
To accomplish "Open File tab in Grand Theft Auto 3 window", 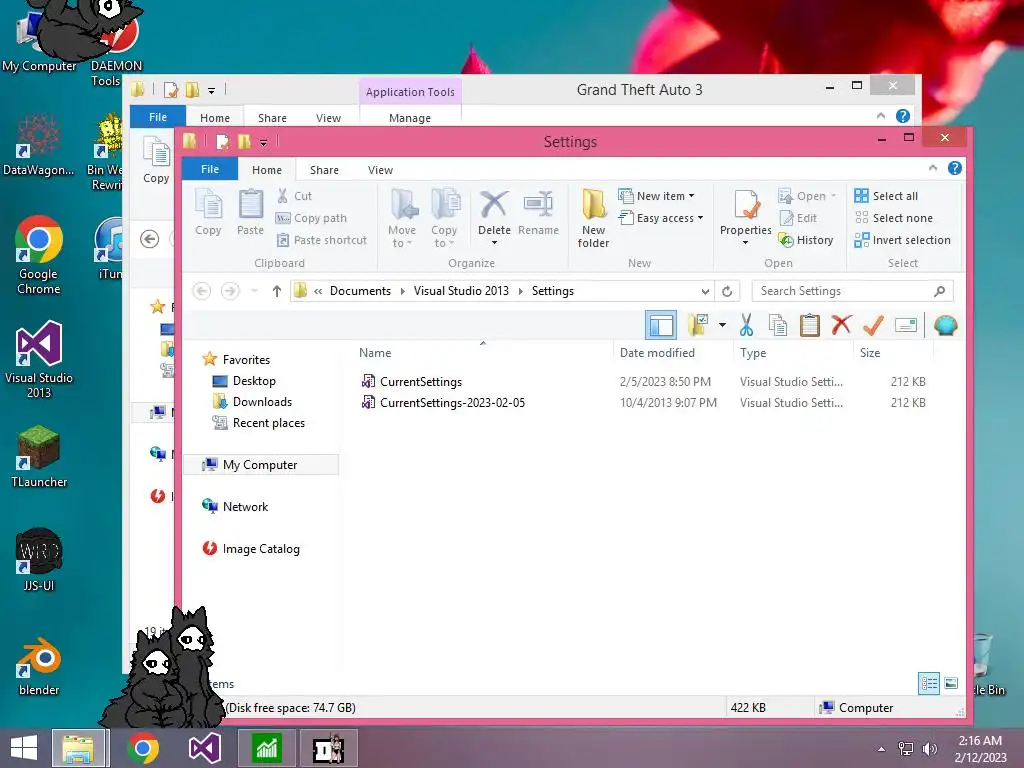I will [158, 117].
